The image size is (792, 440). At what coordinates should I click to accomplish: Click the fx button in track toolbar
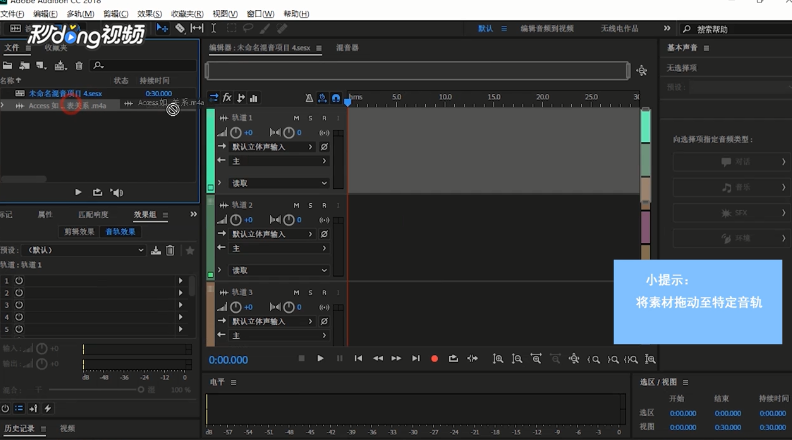pyautogui.click(x=227, y=97)
